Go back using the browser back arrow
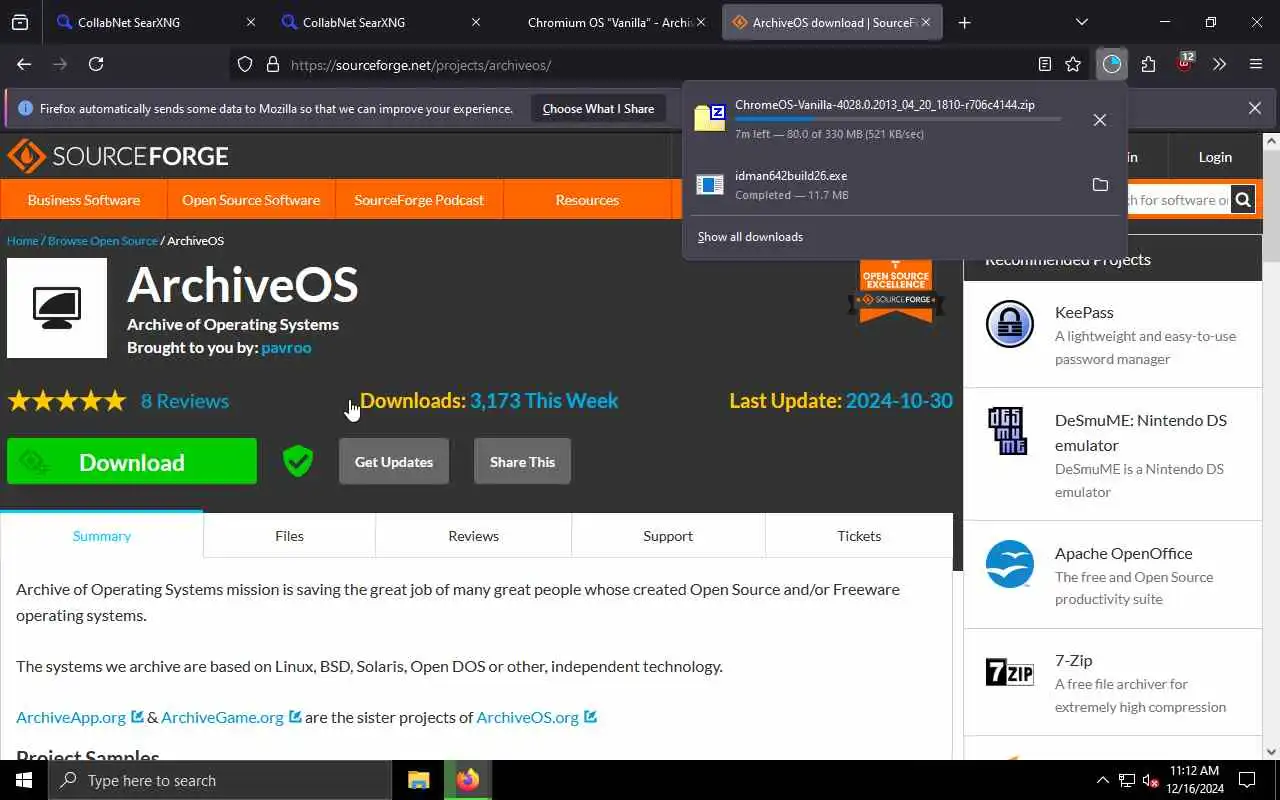This screenshot has height=800, width=1280. tap(24, 64)
